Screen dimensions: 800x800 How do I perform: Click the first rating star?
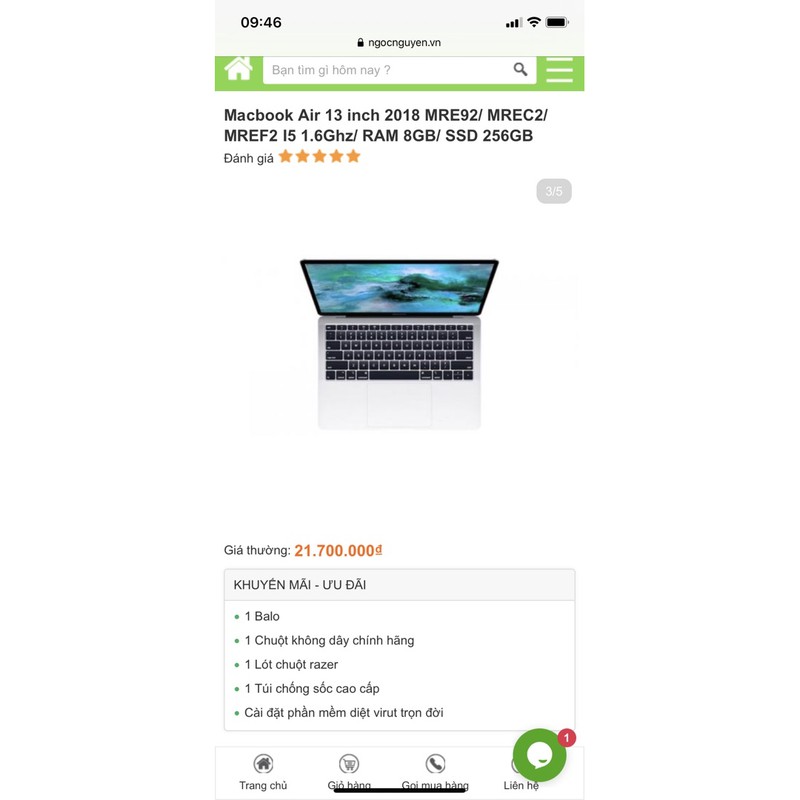[286, 156]
